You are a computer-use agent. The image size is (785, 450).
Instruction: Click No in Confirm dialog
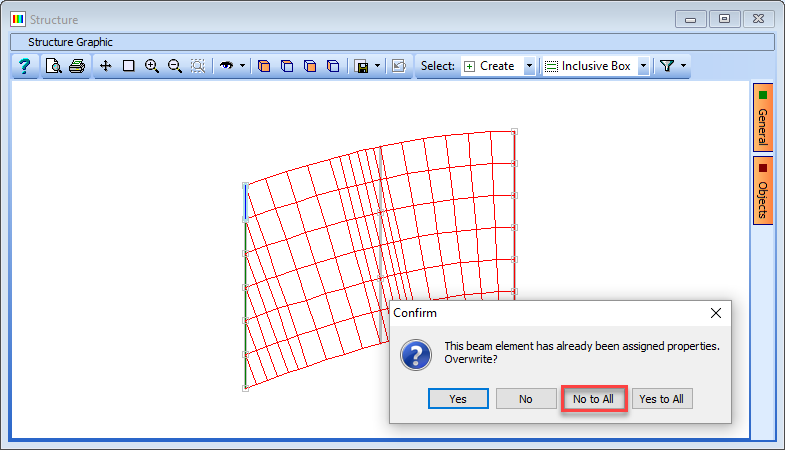pyautogui.click(x=526, y=399)
